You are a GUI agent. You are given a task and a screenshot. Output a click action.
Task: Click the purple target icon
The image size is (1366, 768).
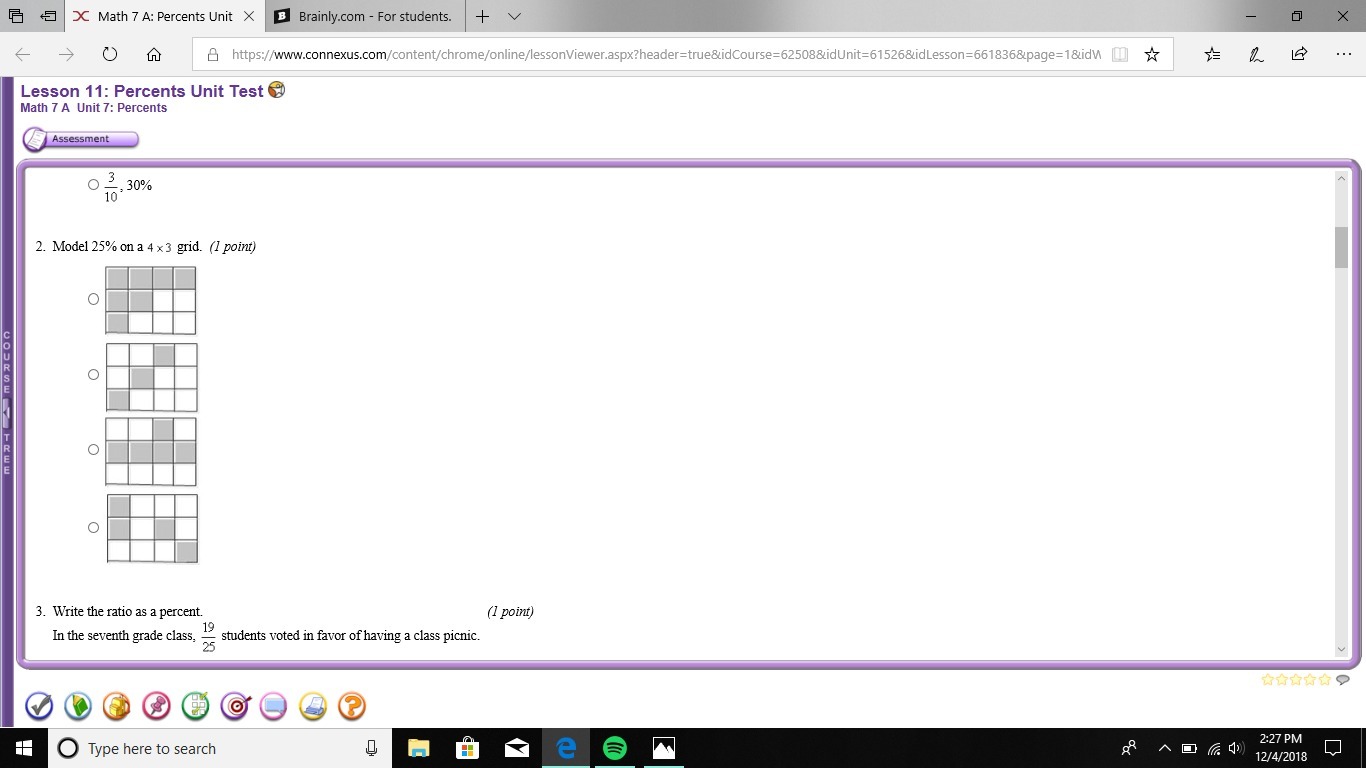point(235,706)
